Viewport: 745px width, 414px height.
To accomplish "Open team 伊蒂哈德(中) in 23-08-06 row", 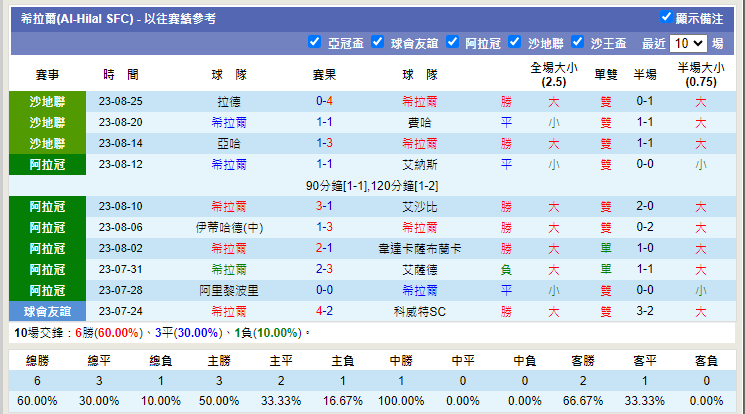I will click(x=229, y=228).
